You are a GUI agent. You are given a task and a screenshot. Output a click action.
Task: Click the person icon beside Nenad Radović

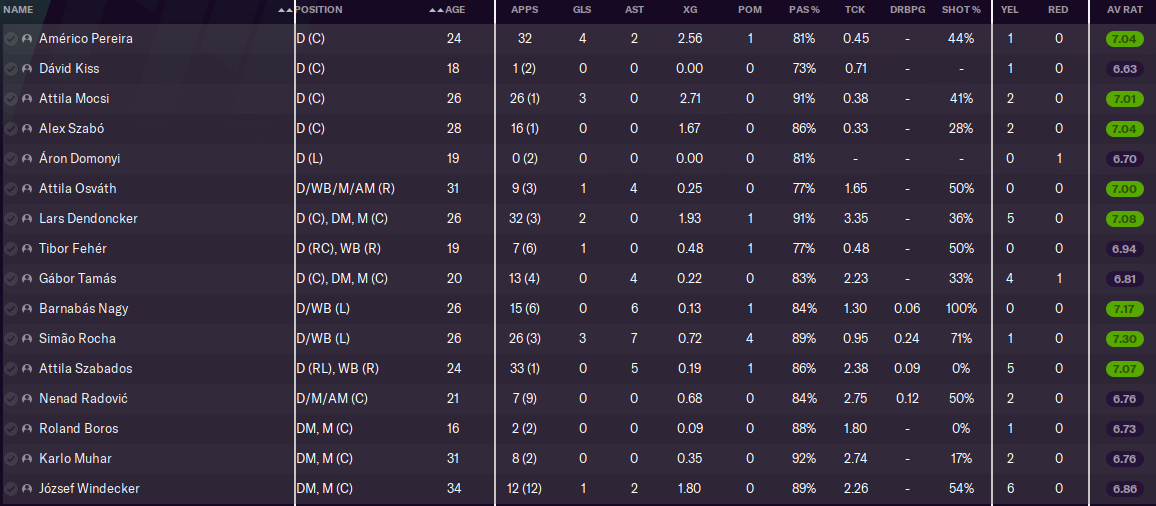point(27,399)
